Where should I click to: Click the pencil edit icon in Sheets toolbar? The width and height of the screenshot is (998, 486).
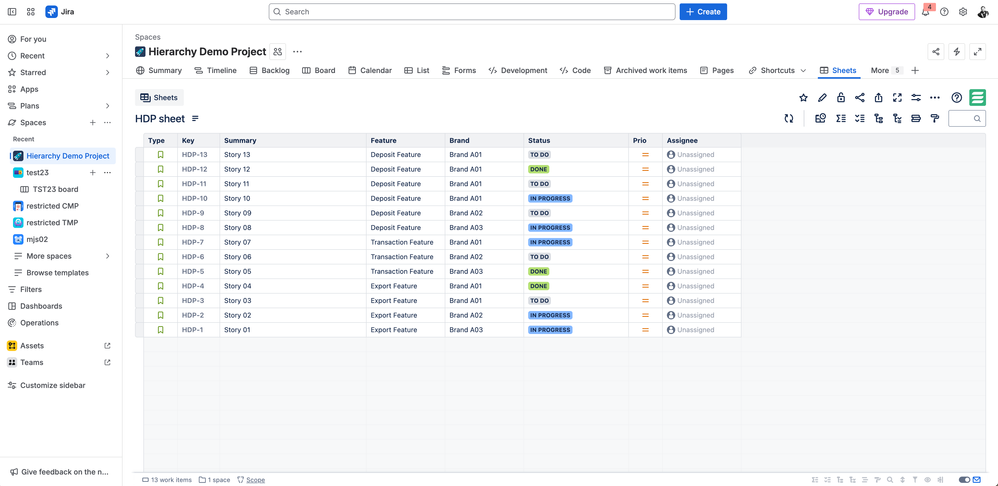pyautogui.click(x=822, y=97)
